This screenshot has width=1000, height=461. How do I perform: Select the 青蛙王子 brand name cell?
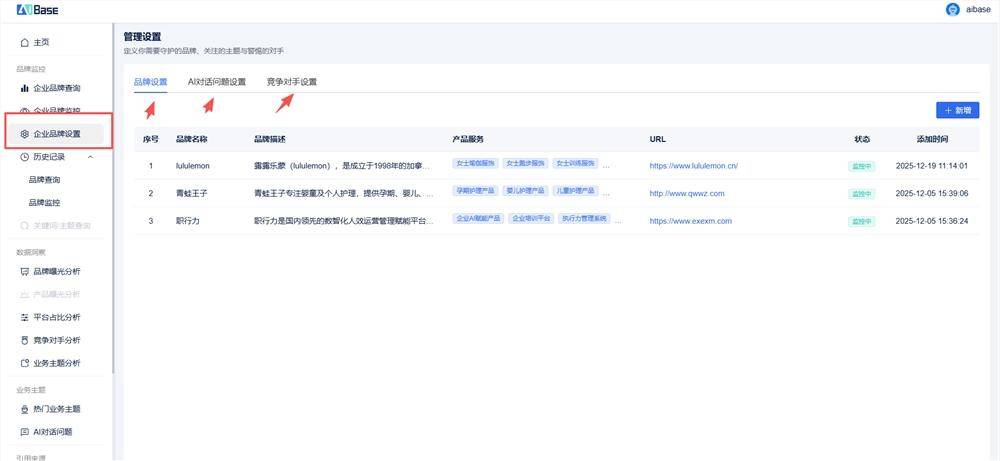(192, 193)
